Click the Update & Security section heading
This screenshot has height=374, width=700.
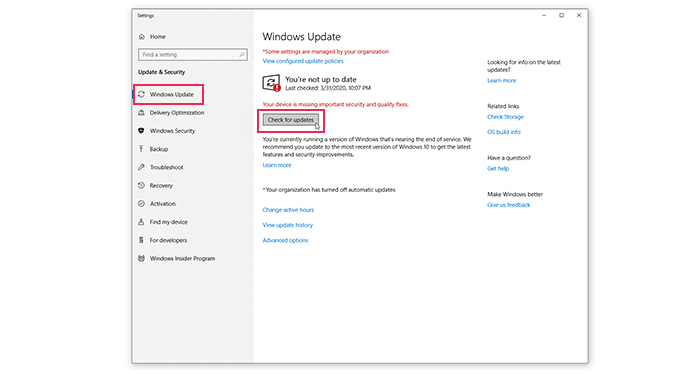pyautogui.click(x=161, y=72)
